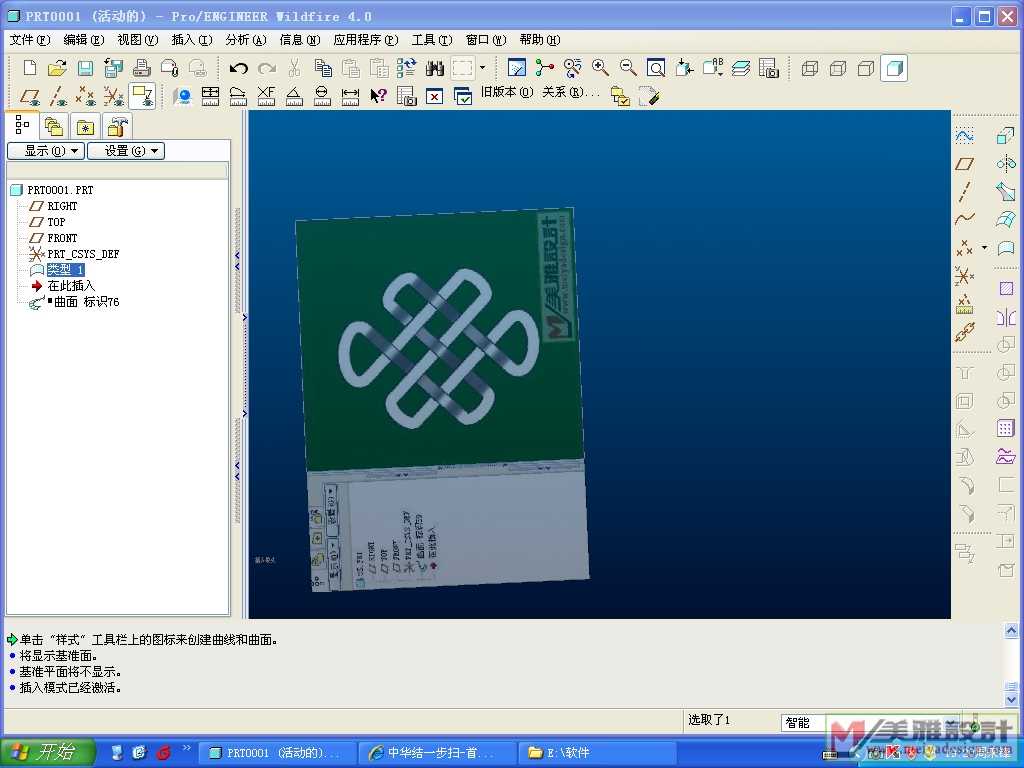Expand the datum point tool flyout arrow
1024x768 pixels.
click(984, 248)
